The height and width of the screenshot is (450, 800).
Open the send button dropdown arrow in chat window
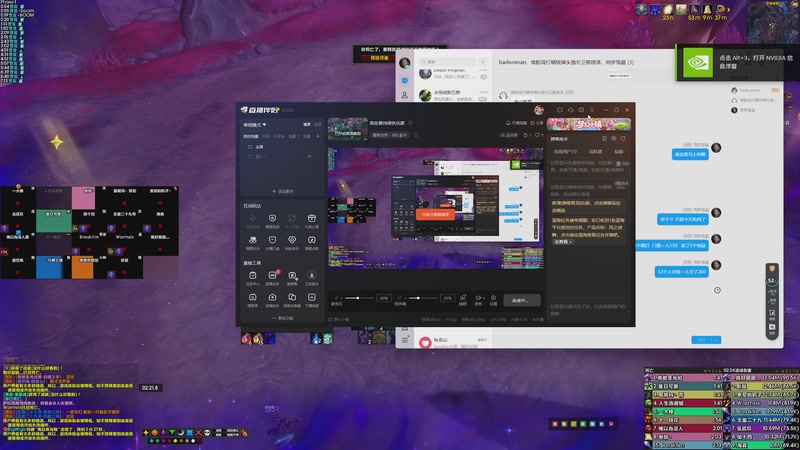tap(716, 340)
